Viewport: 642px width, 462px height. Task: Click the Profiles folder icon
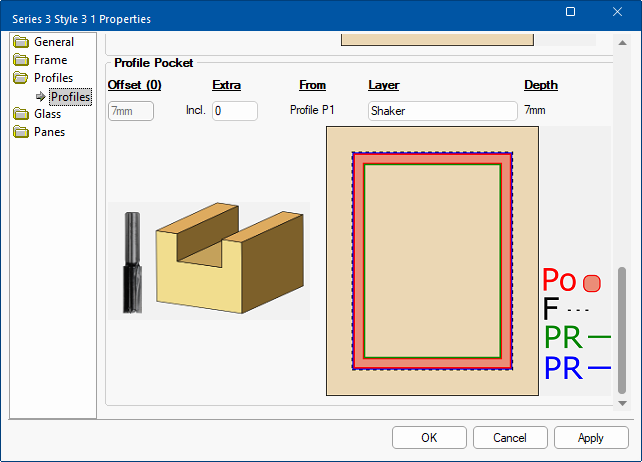21,78
